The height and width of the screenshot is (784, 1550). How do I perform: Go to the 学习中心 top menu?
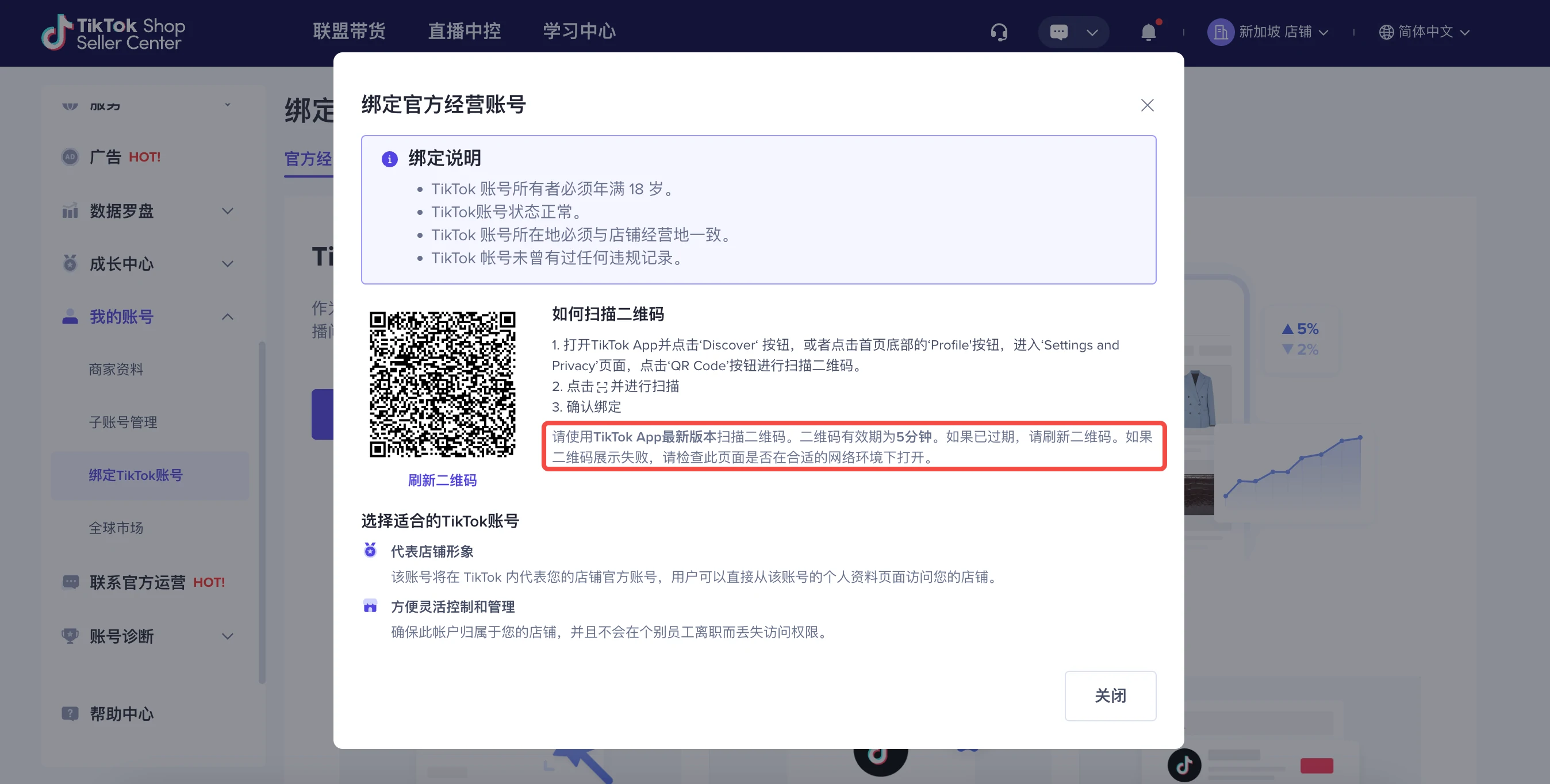(x=579, y=30)
